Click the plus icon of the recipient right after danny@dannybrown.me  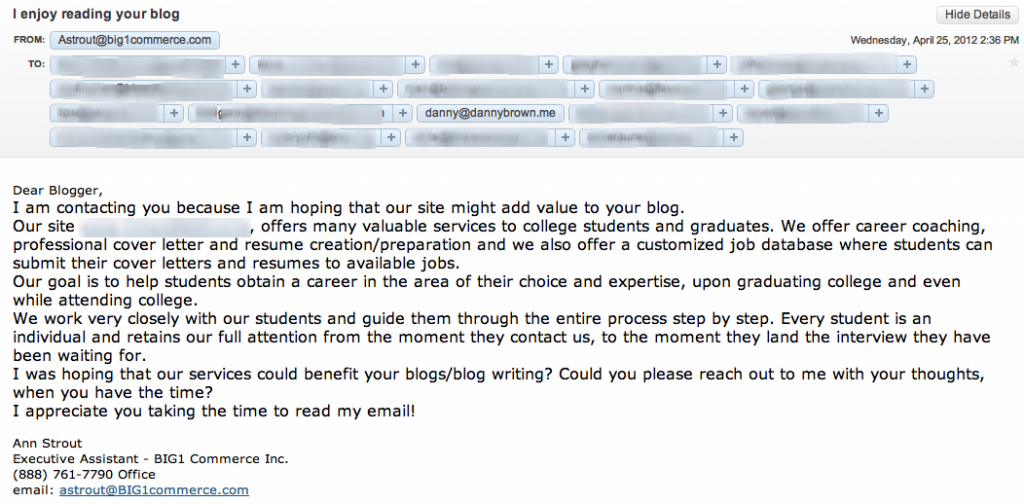(x=722, y=113)
